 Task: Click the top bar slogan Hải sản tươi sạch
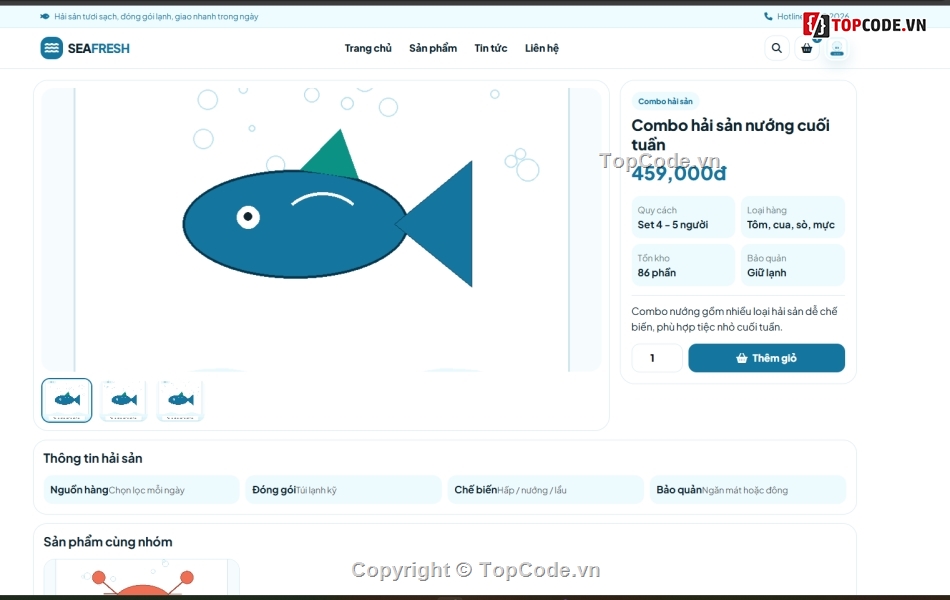(x=156, y=16)
